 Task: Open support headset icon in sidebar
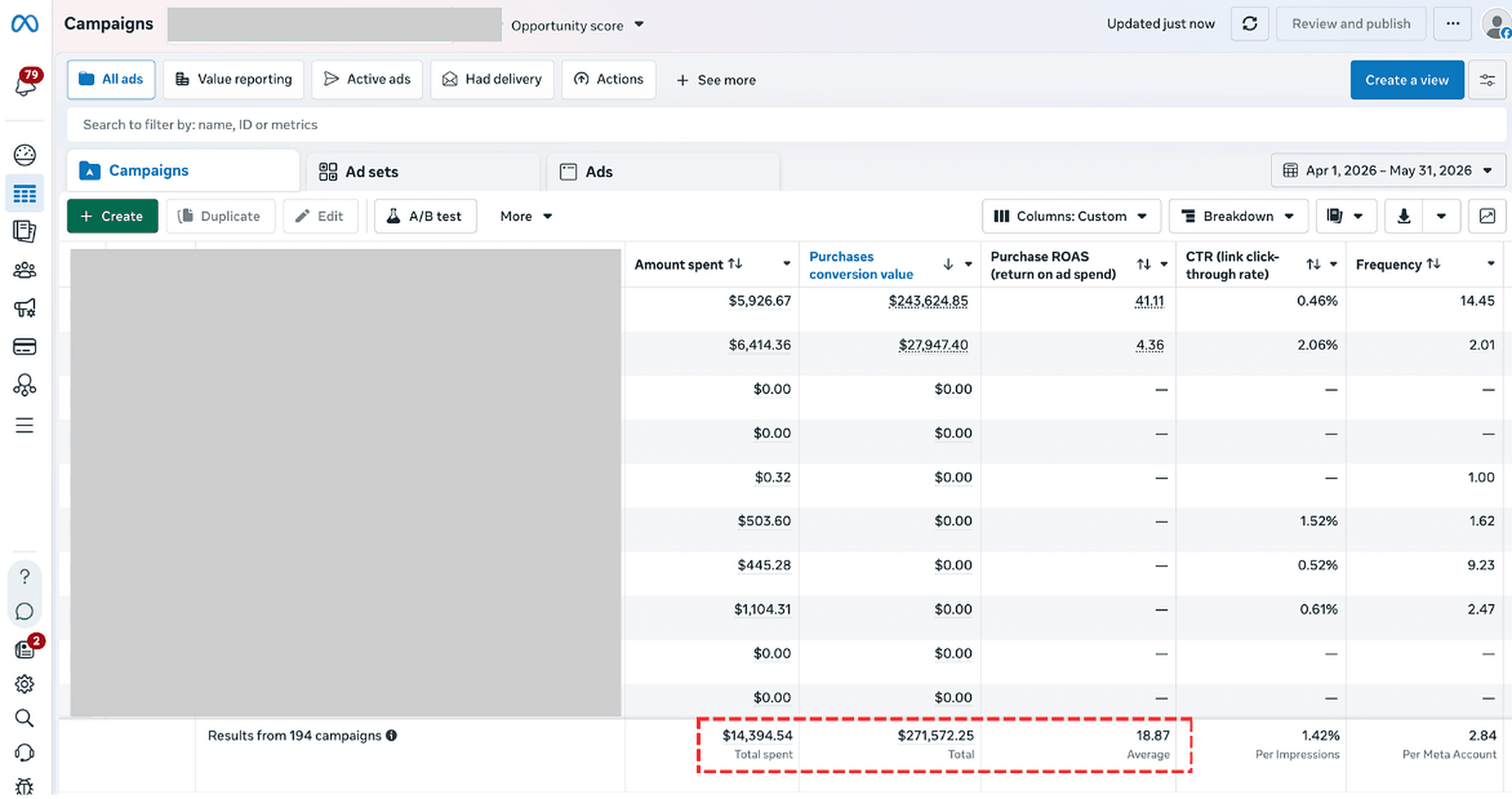25,753
